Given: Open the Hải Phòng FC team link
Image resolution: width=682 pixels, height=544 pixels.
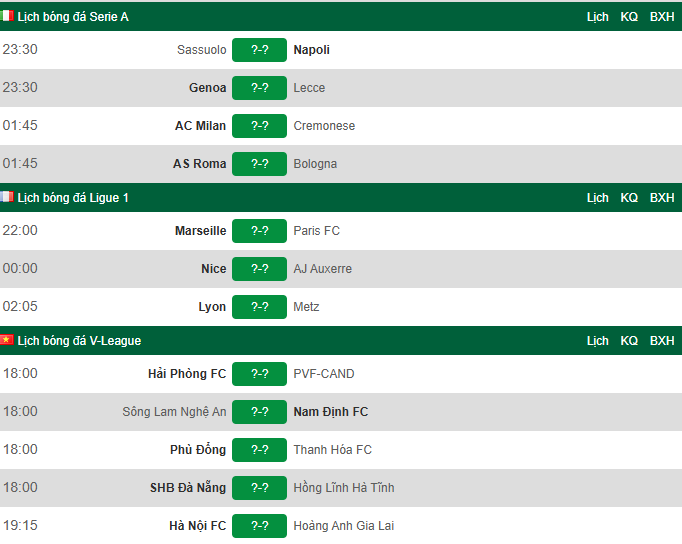Looking at the screenshot, I should (187, 374).
